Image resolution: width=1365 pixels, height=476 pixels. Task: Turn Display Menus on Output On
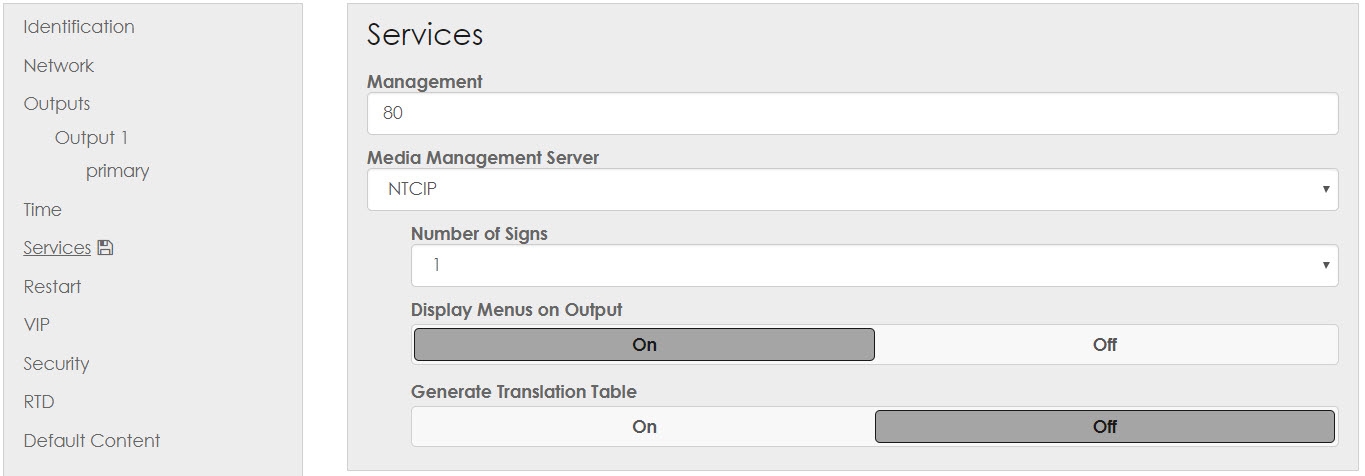[644, 345]
